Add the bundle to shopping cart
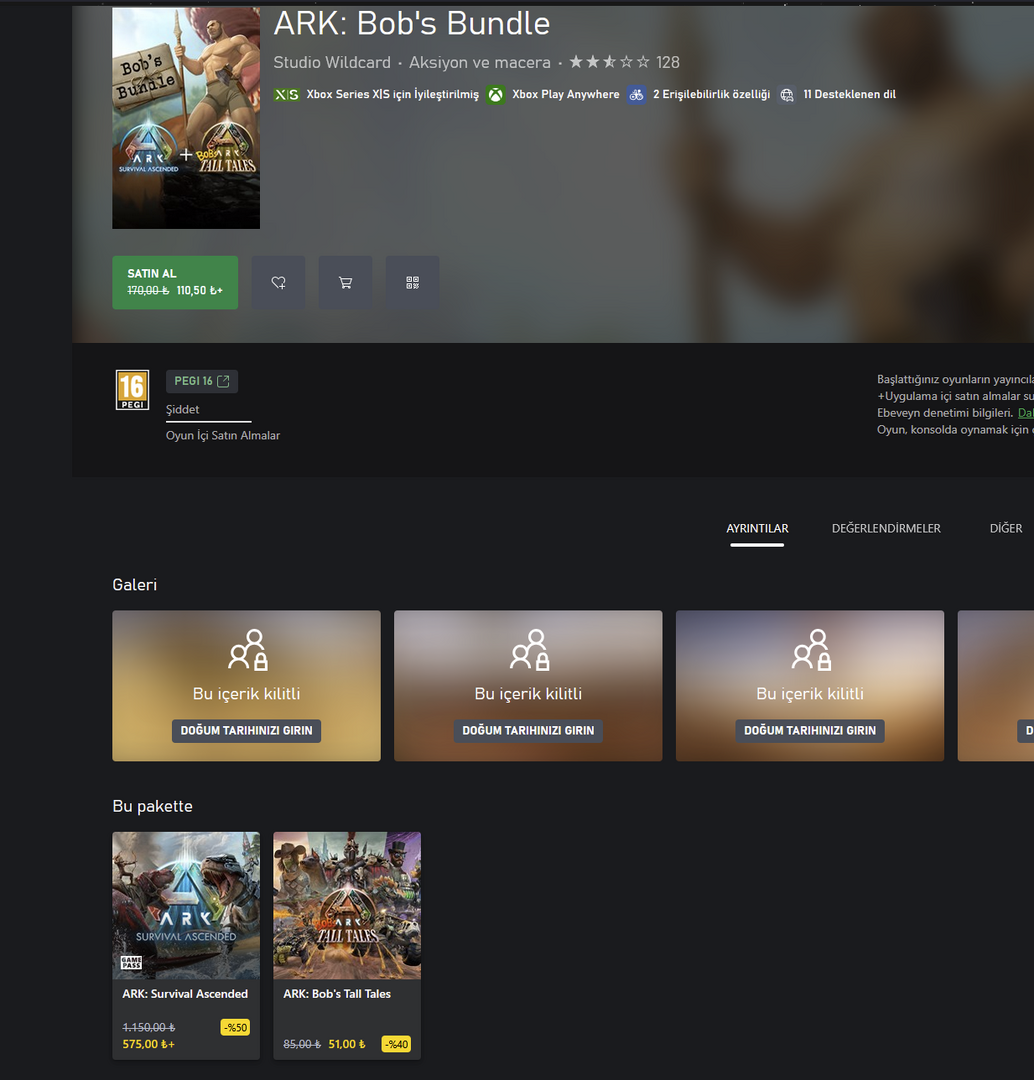Screen dimensions: 1034x1080 click(345, 282)
